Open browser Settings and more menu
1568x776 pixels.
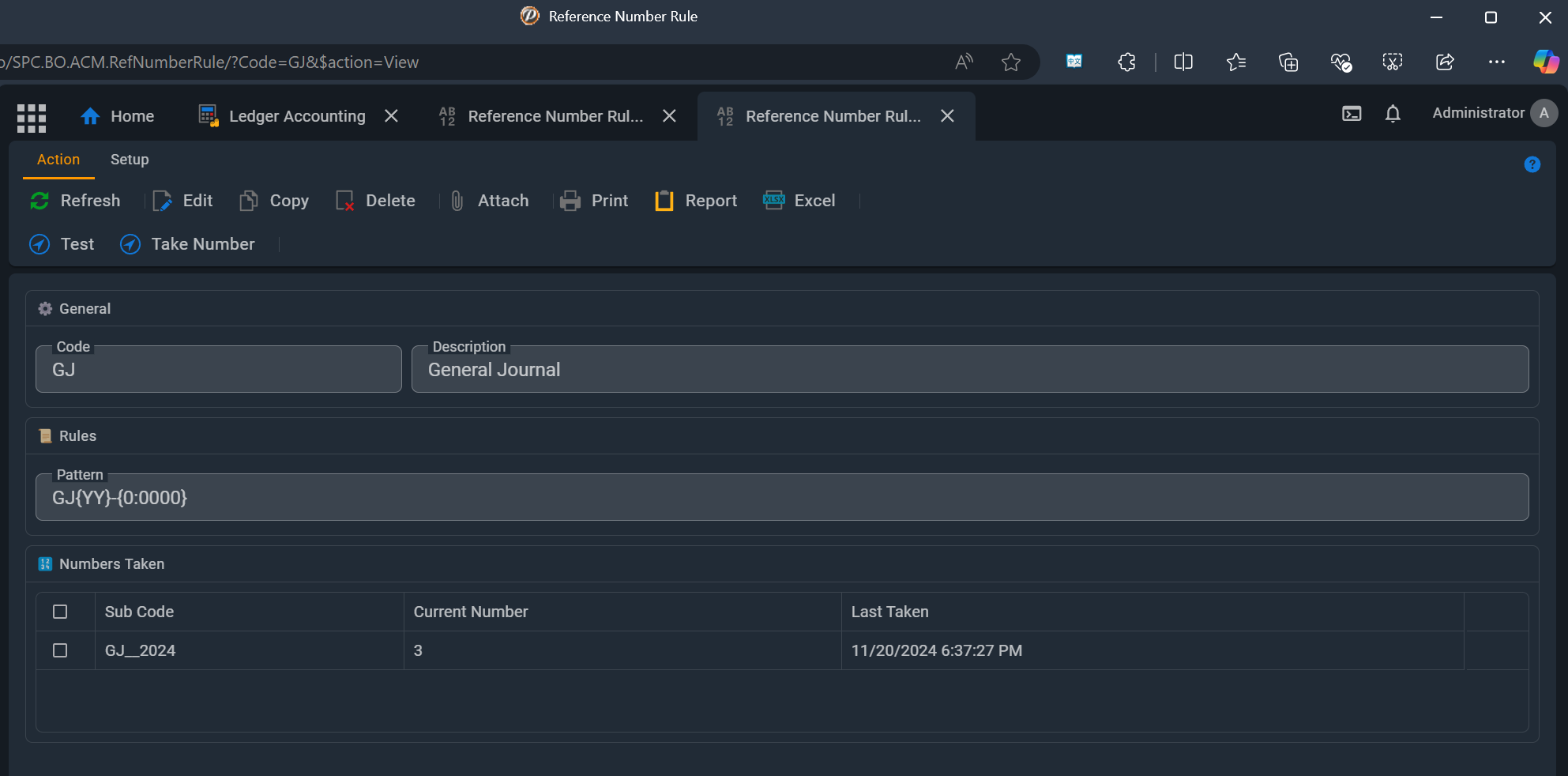pyautogui.click(x=1497, y=62)
